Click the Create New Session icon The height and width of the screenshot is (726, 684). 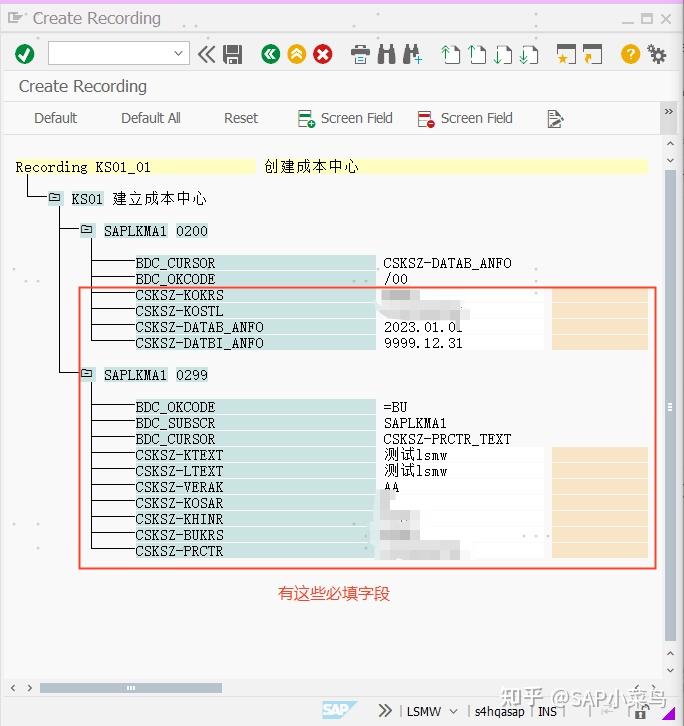point(566,54)
